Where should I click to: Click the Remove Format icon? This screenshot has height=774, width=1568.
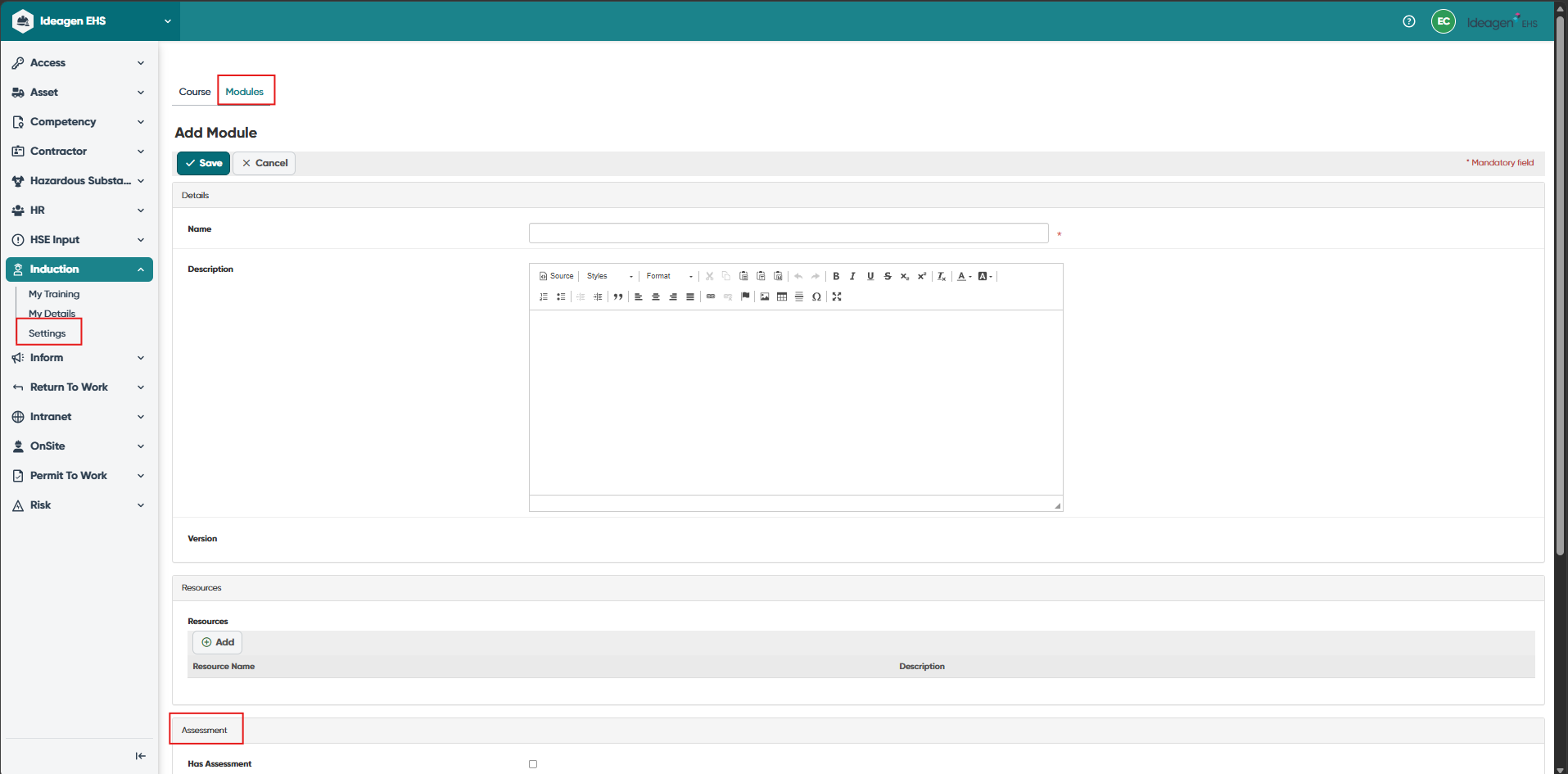click(x=942, y=276)
